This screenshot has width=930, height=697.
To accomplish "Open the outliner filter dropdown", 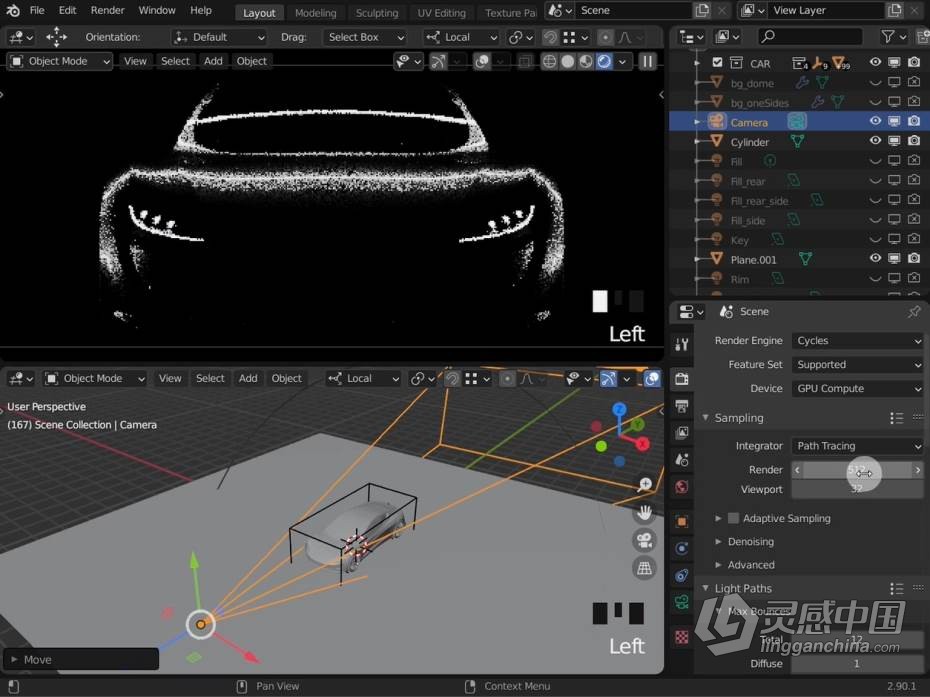I will [893, 37].
